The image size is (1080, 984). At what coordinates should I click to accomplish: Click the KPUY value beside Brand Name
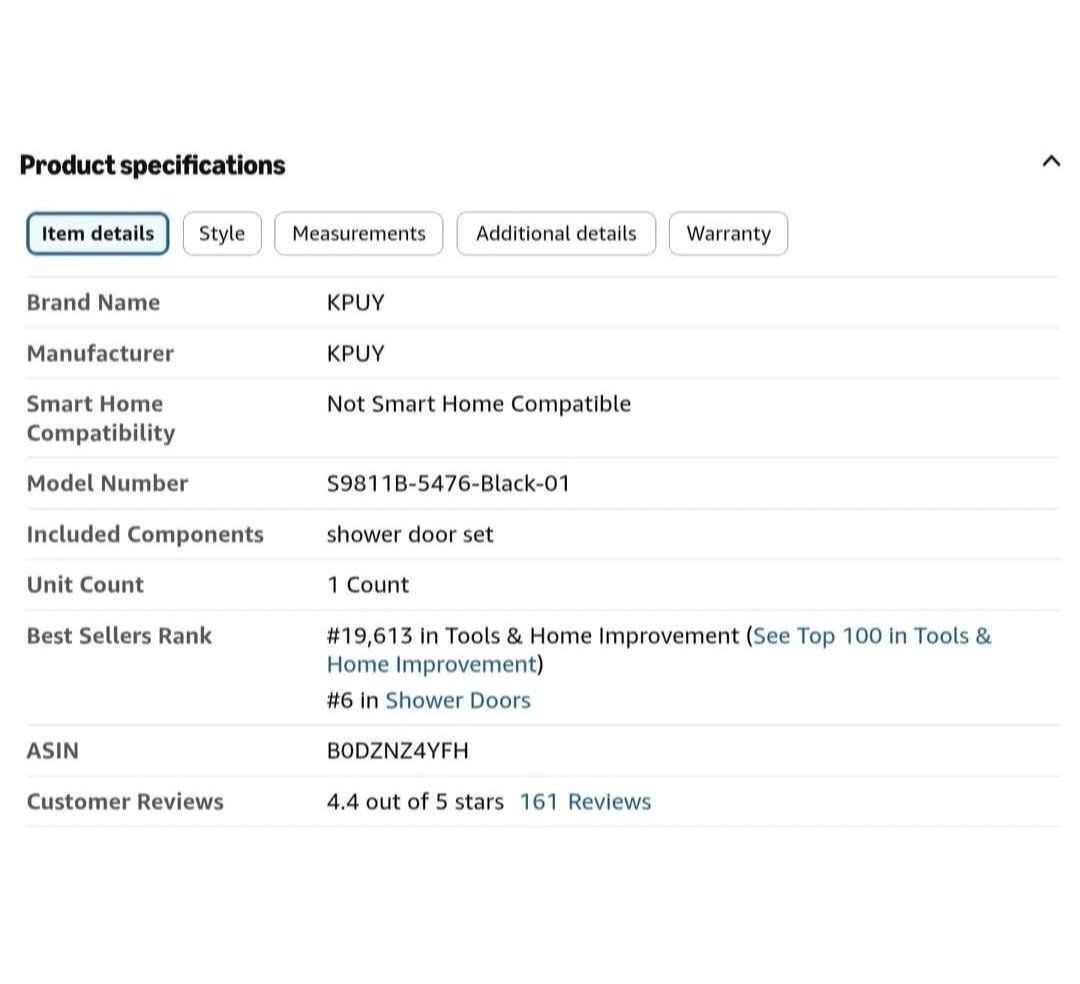355,302
